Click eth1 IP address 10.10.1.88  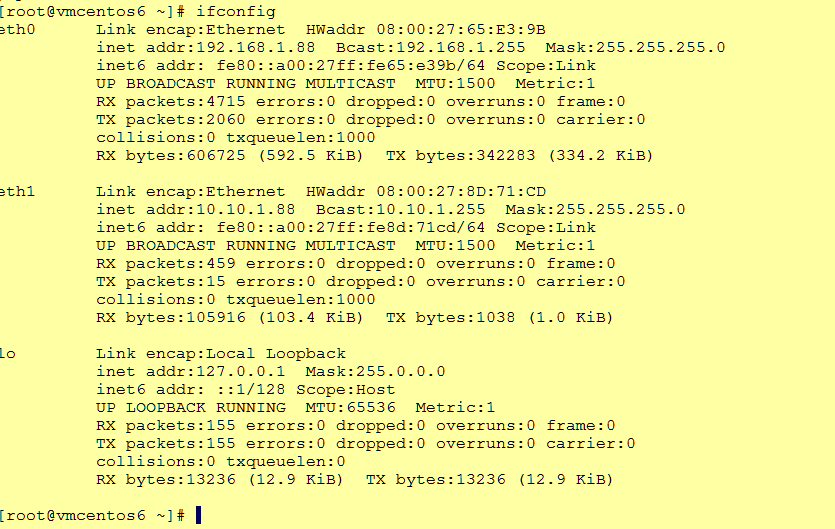pyautogui.click(x=245, y=209)
